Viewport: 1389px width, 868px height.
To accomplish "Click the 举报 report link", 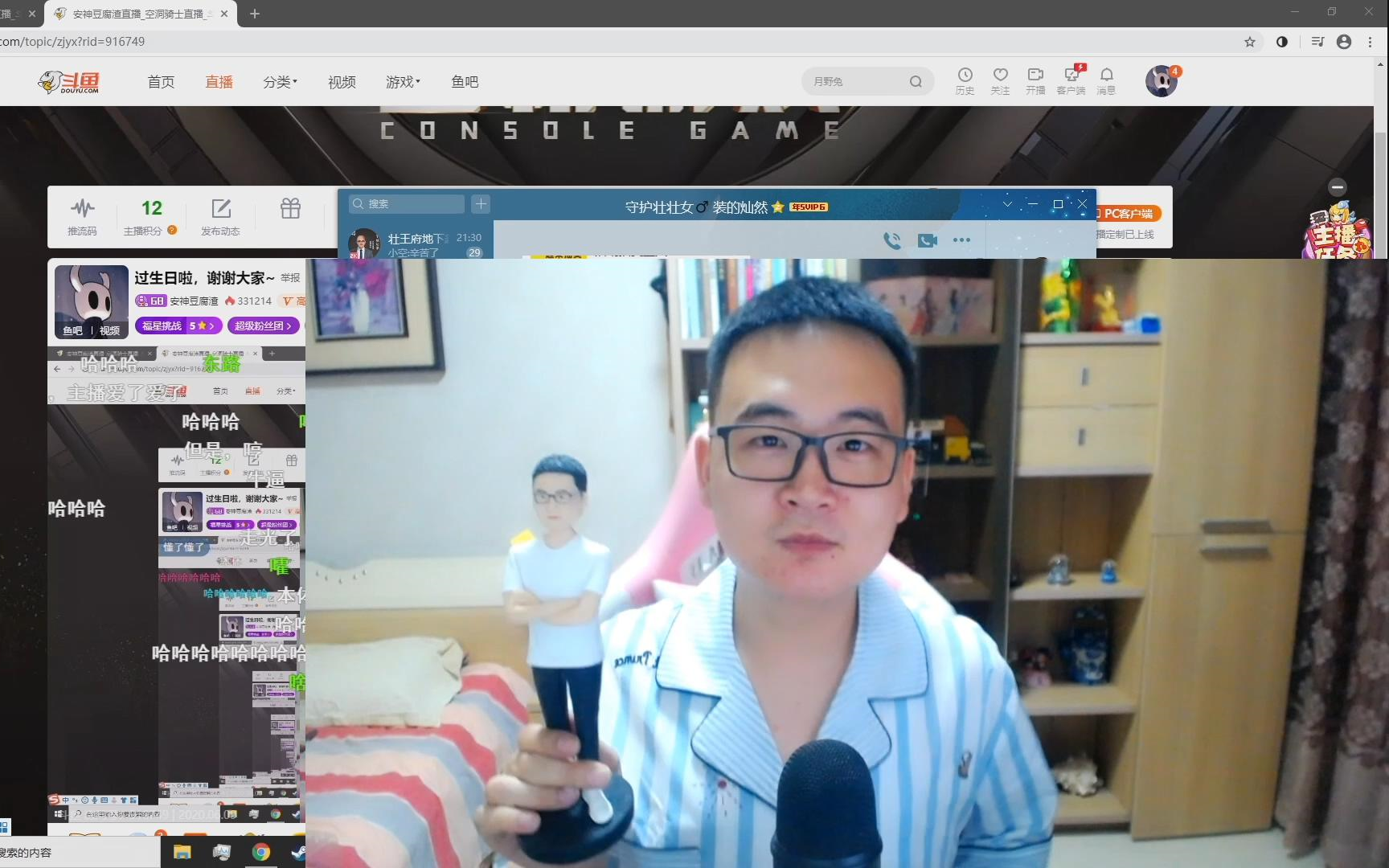I will (290, 278).
